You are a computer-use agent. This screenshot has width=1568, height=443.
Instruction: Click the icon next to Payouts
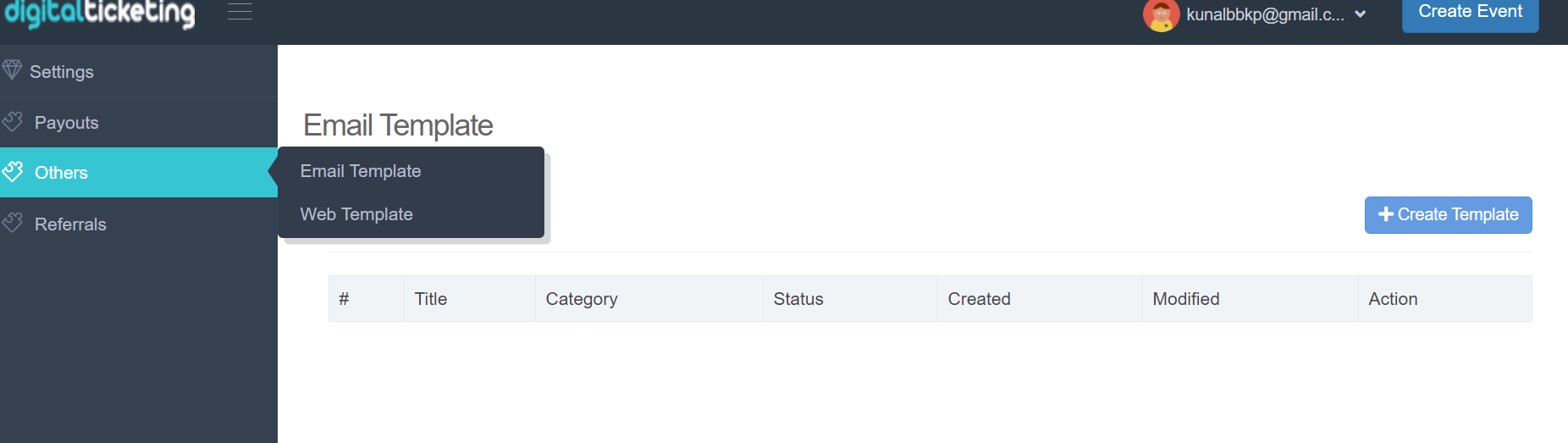(12, 121)
